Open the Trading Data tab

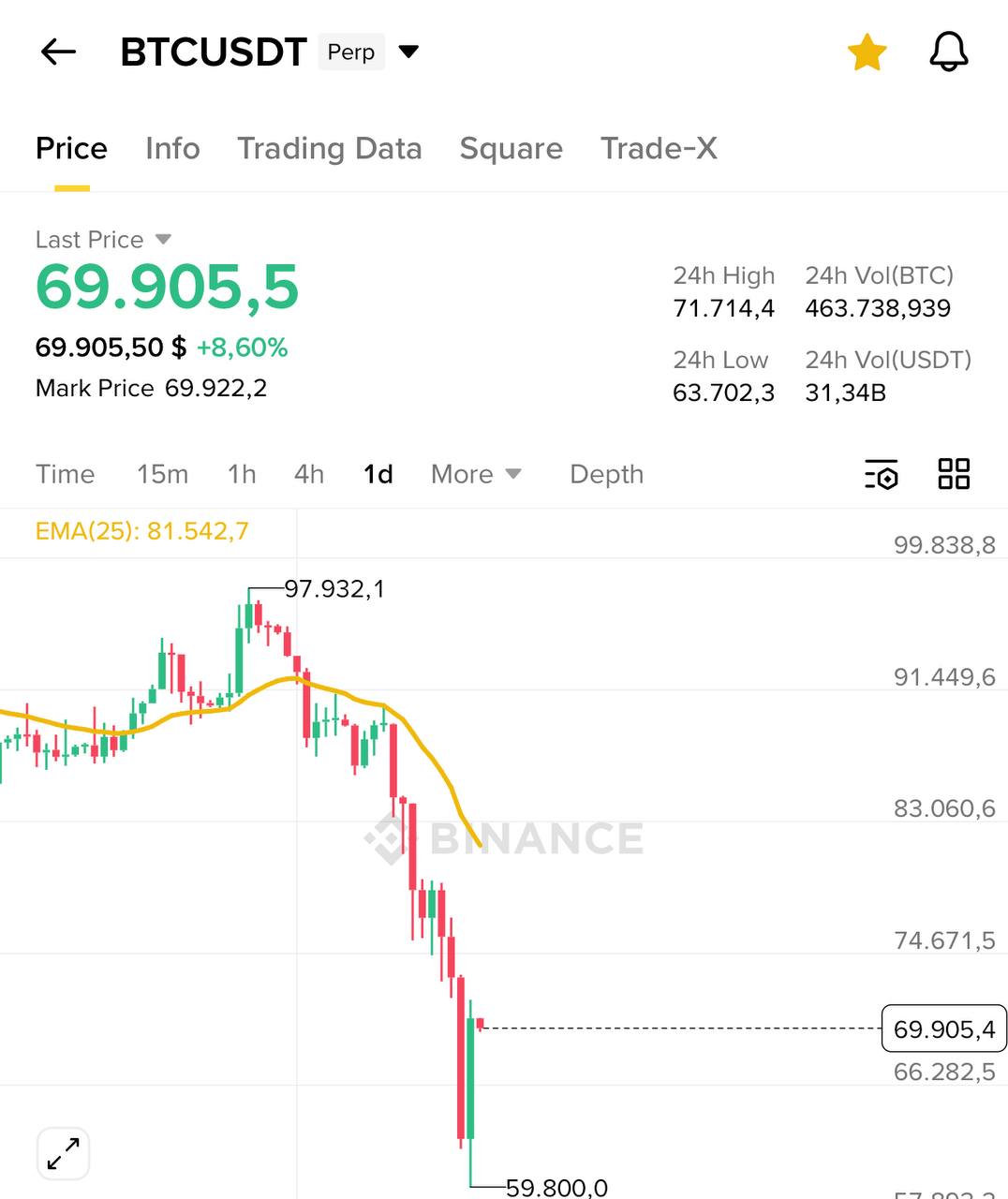[x=330, y=148]
